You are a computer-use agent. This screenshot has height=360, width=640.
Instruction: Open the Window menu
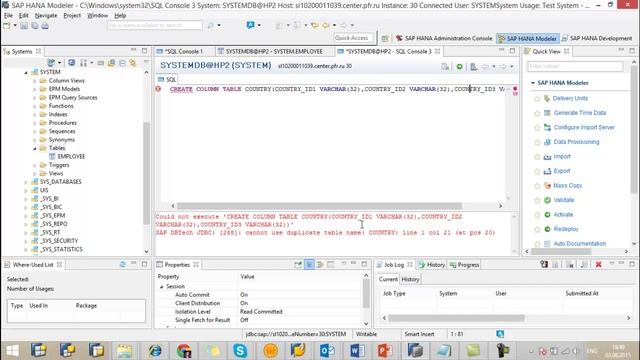point(98,16)
